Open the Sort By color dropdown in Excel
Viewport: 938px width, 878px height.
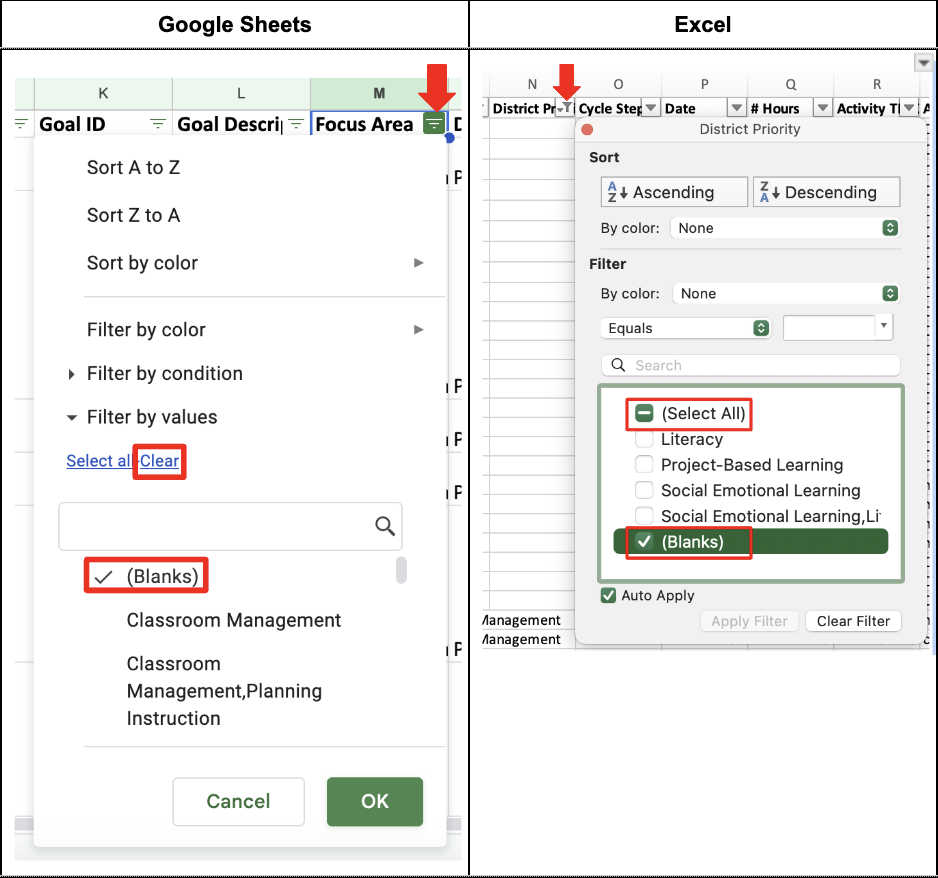[786, 228]
